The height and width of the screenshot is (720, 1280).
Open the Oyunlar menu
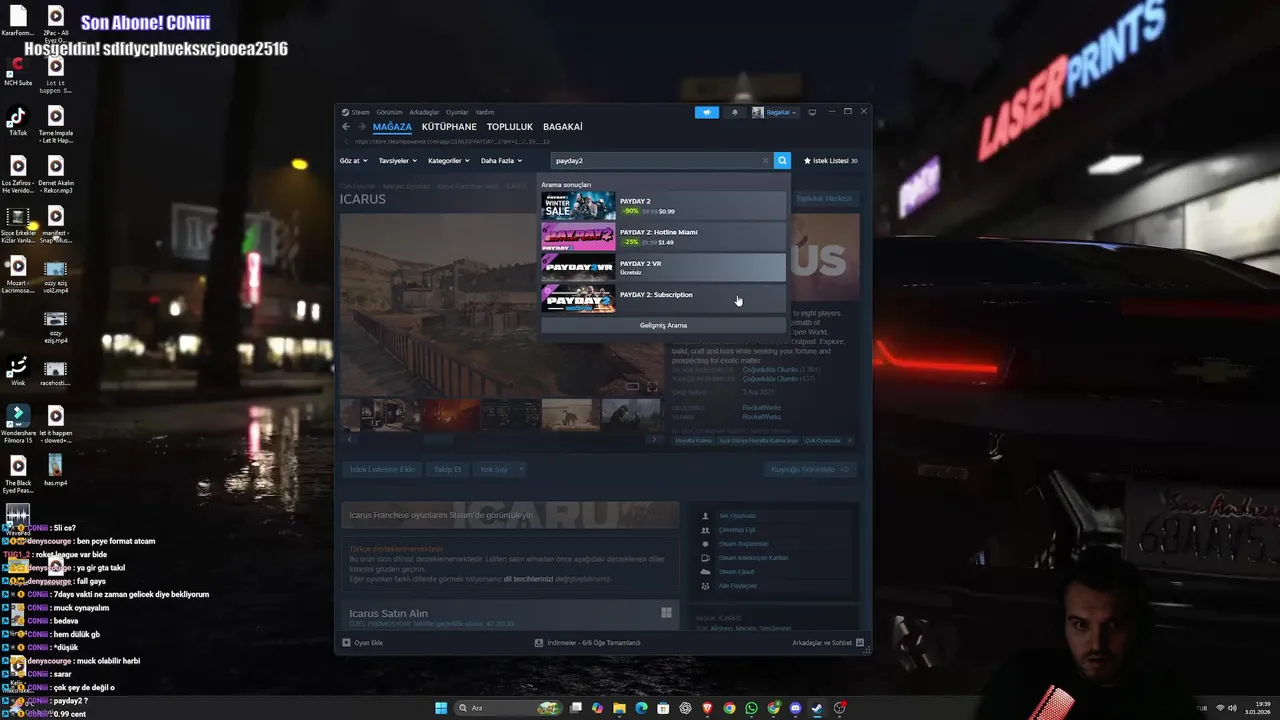click(x=457, y=112)
